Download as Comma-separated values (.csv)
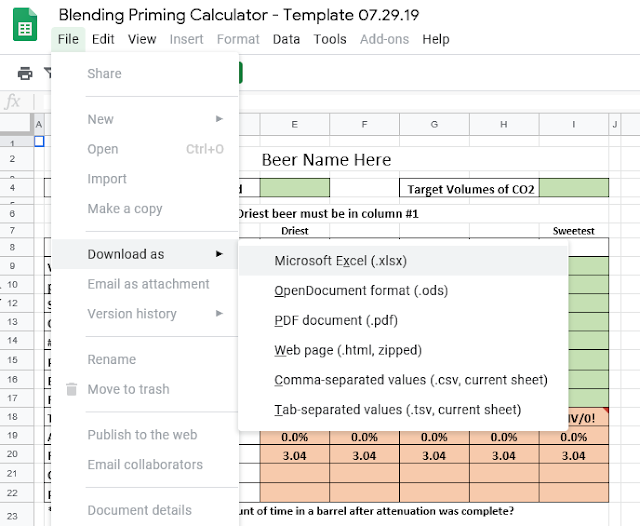This screenshot has width=640, height=526. [403, 380]
